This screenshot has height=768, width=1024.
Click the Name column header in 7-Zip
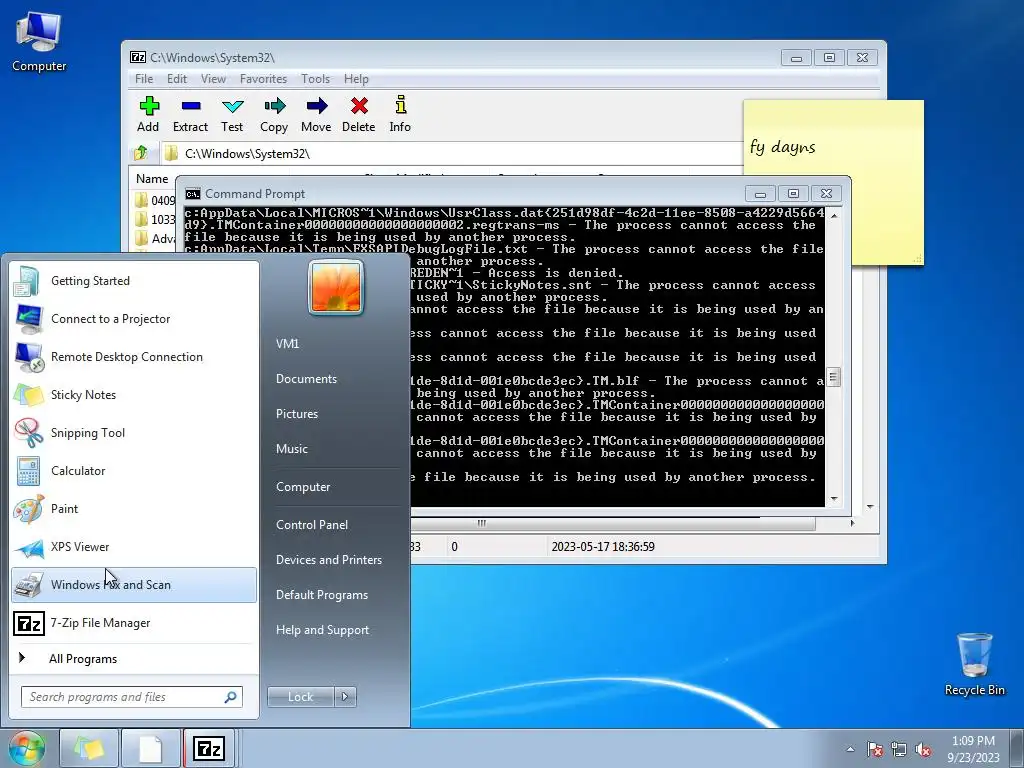click(x=152, y=179)
